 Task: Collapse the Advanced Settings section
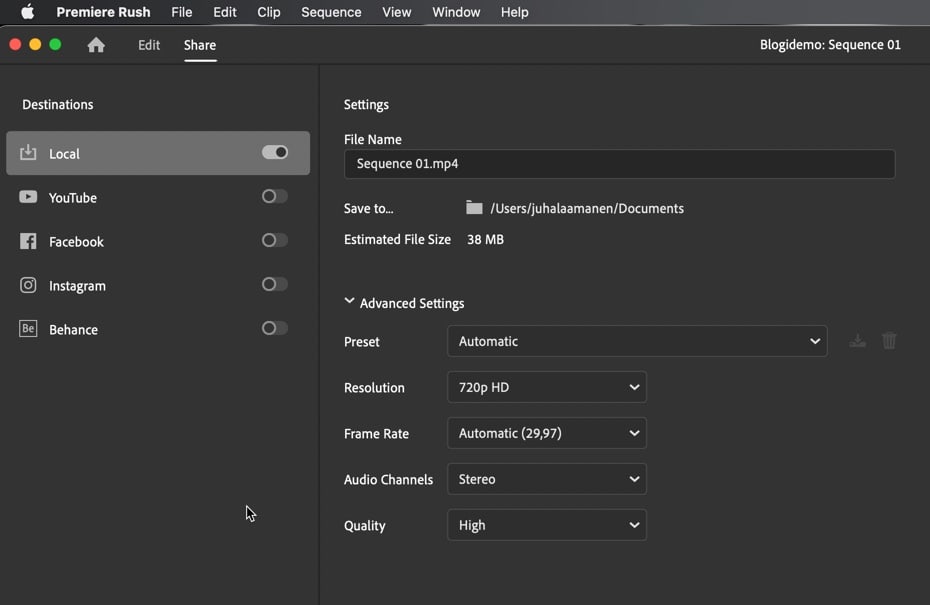pos(349,302)
